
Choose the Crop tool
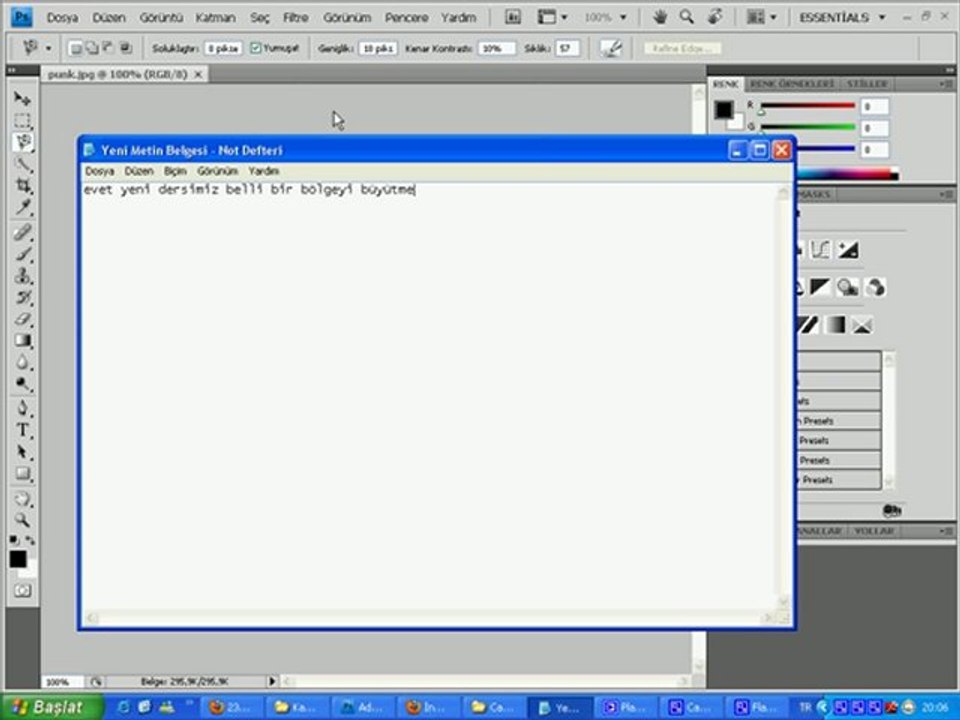point(22,187)
